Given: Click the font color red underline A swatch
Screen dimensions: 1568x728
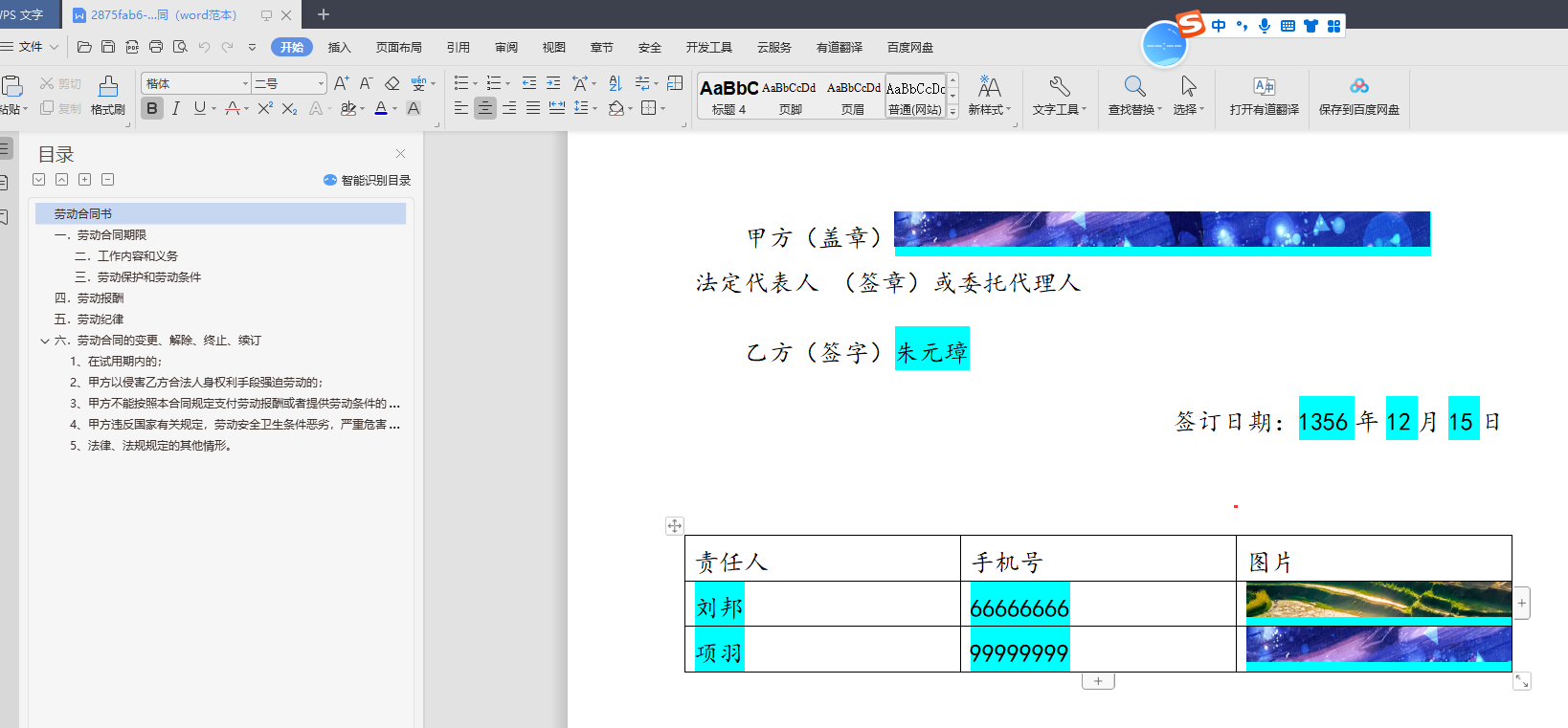Looking at the screenshot, I should click(x=233, y=109).
